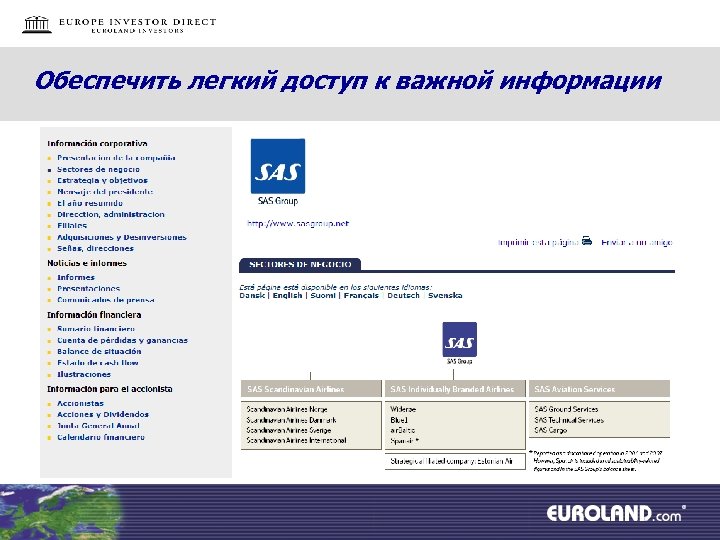Image resolution: width=720 pixels, height=540 pixels.
Task: Open Junta General Anual
Action: (x=98, y=426)
